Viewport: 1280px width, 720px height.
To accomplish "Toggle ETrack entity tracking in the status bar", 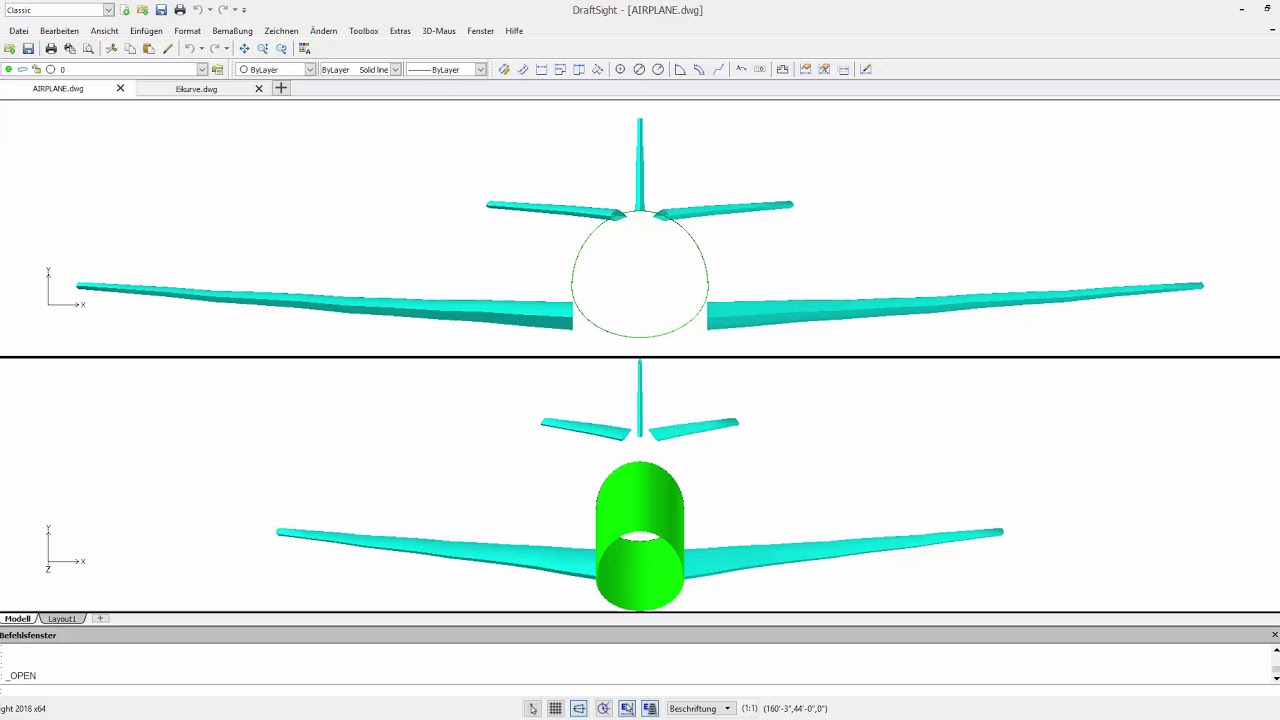I will (x=650, y=708).
